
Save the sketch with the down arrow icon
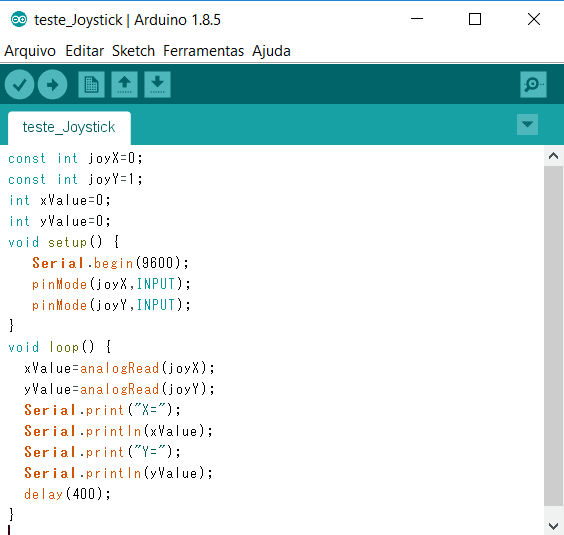(158, 85)
